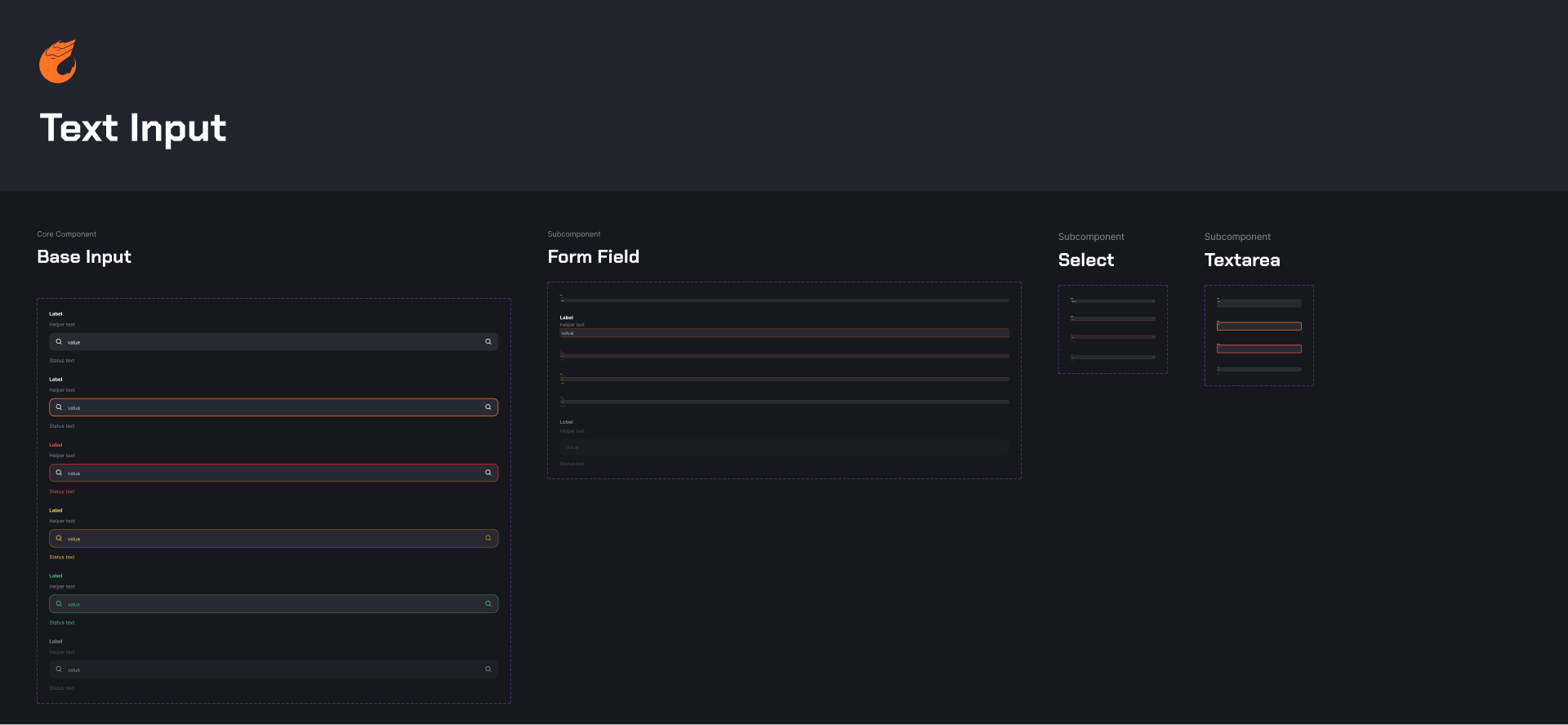The width and height of the screenshot is (1568, 725).
Task: Open the red-bordered Select dropdown
Action: 1113,336
